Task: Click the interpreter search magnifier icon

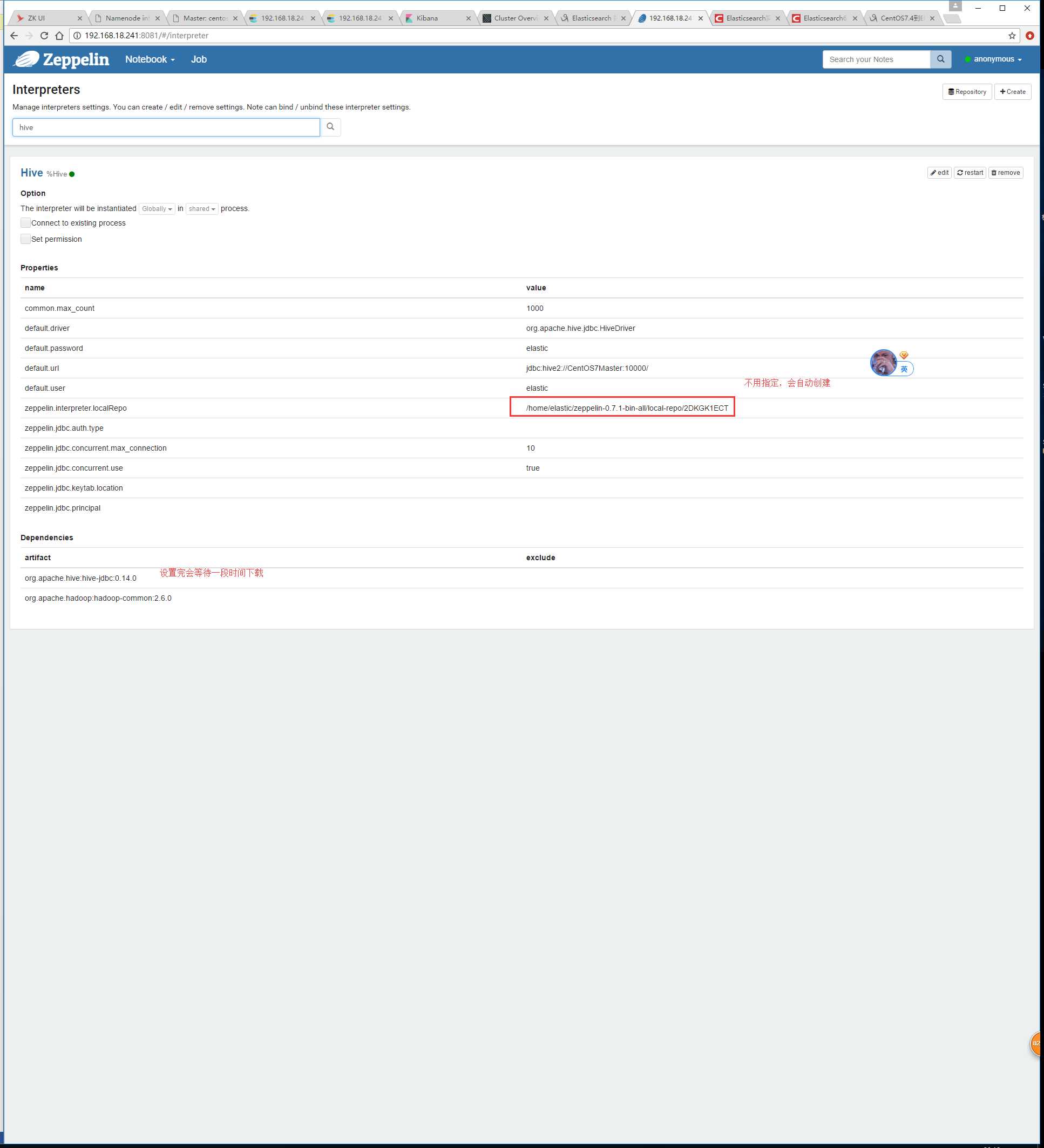Action: pyautogui.click(x=330, y=127)
